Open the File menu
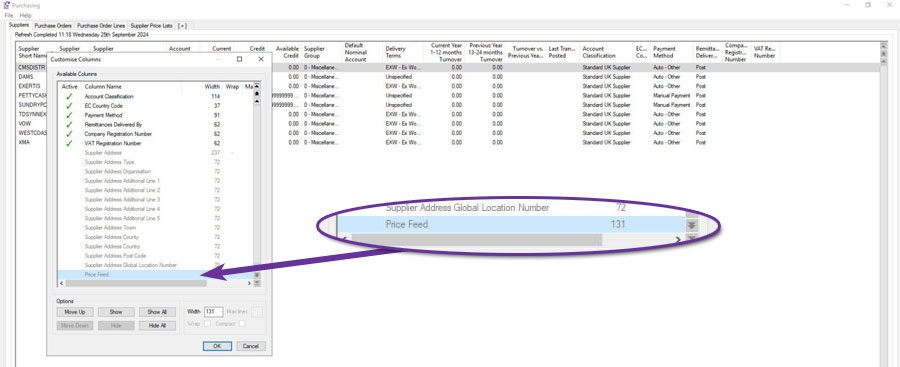The image size is (900, 367). [x=9, y=16]
